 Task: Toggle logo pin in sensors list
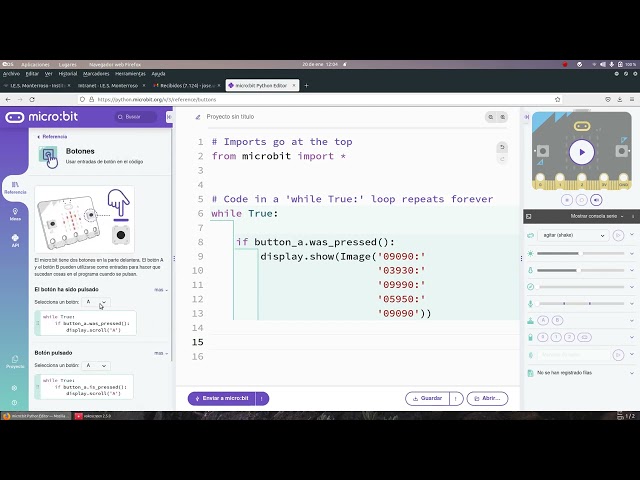584,337
